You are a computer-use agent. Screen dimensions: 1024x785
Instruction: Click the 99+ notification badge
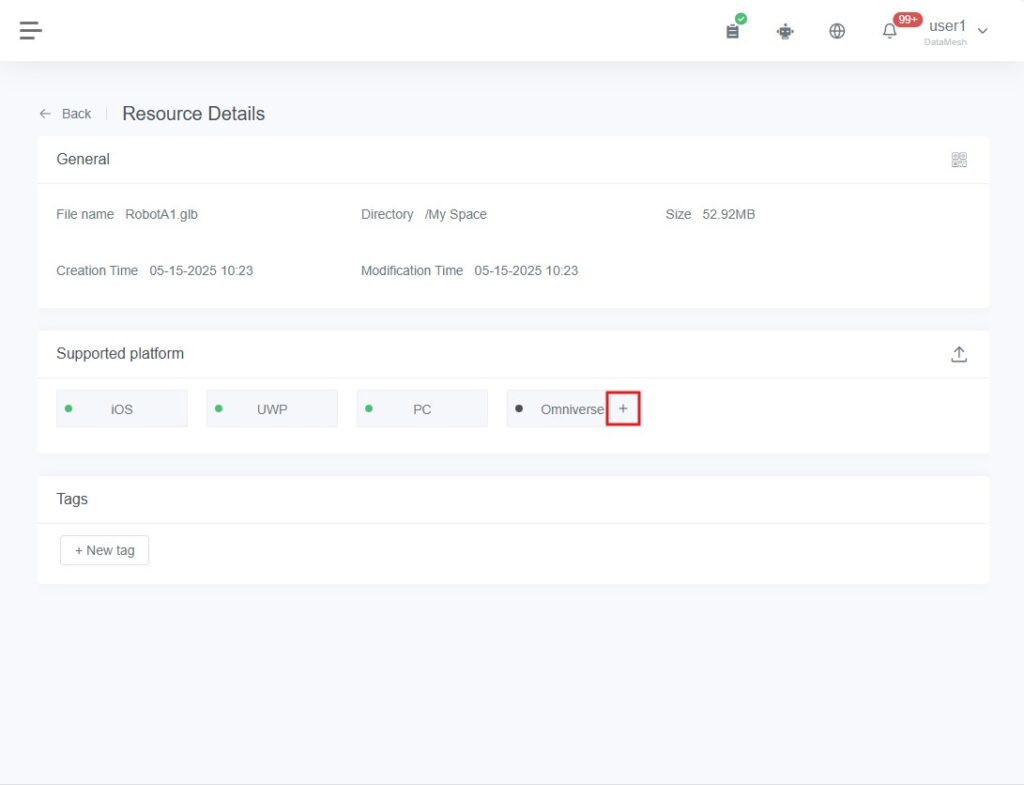907,19
